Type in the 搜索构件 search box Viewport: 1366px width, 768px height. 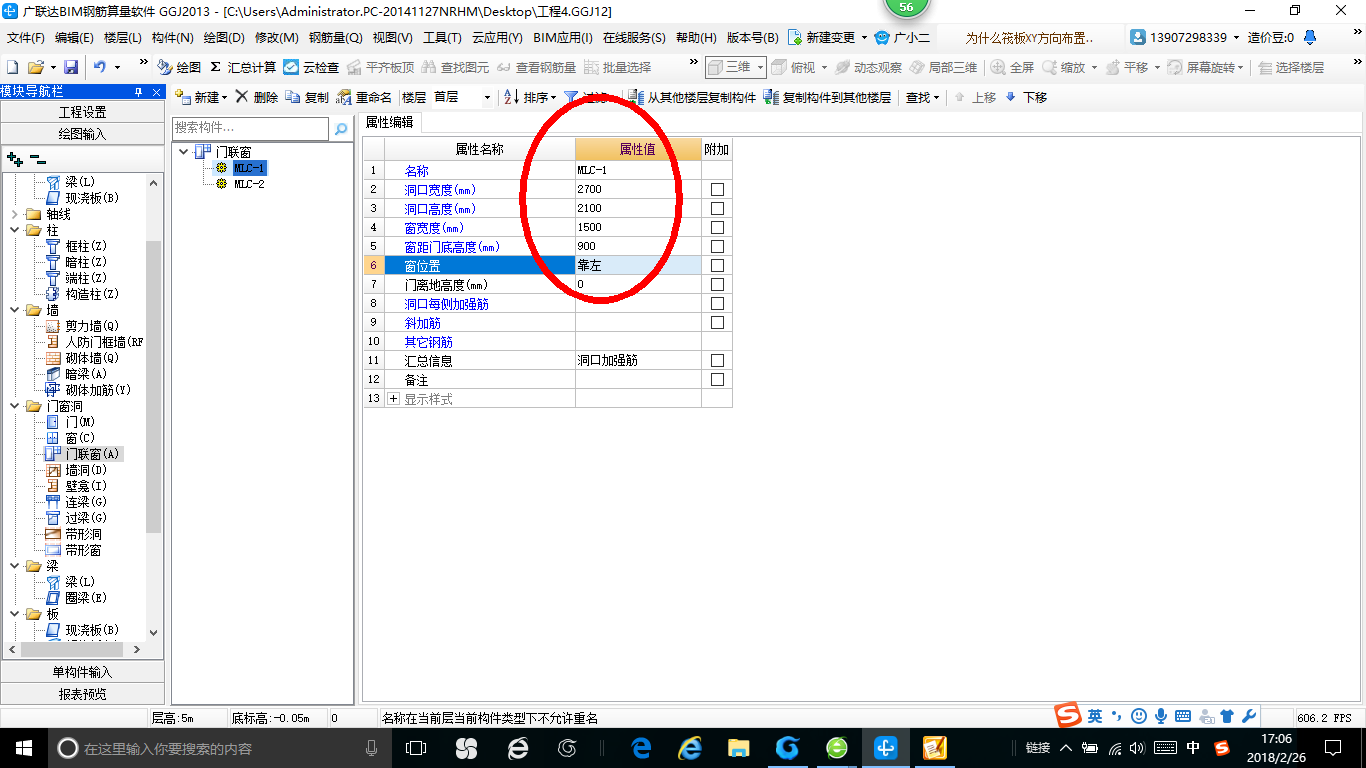250,128
